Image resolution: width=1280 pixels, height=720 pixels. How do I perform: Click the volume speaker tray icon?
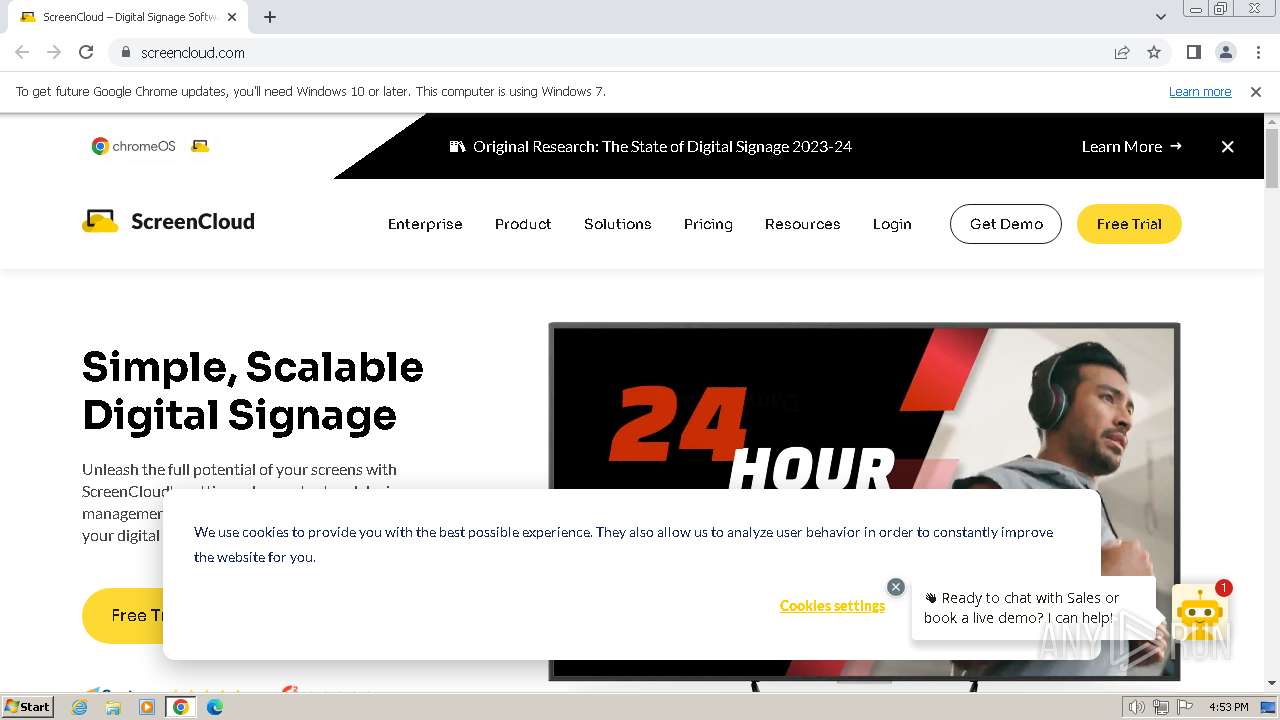(1137, 707)
